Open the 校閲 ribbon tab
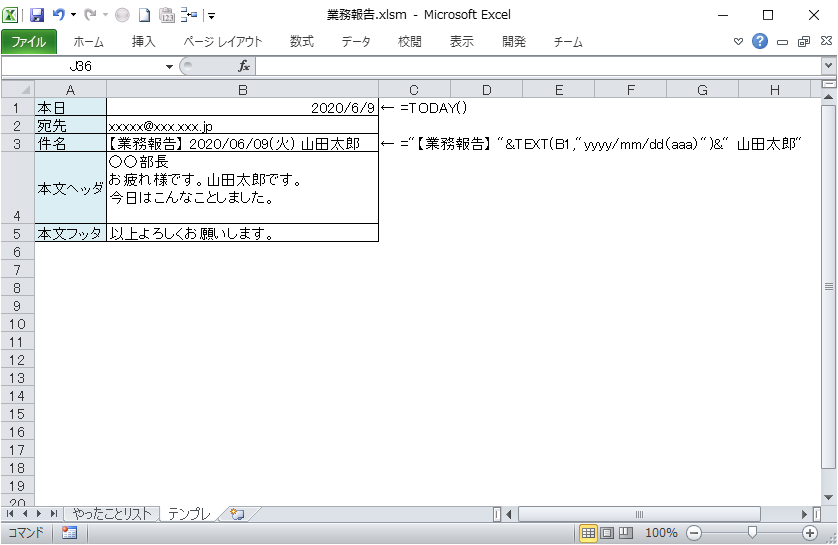Viewport: 838px width, 545px height. click(410, 42)
